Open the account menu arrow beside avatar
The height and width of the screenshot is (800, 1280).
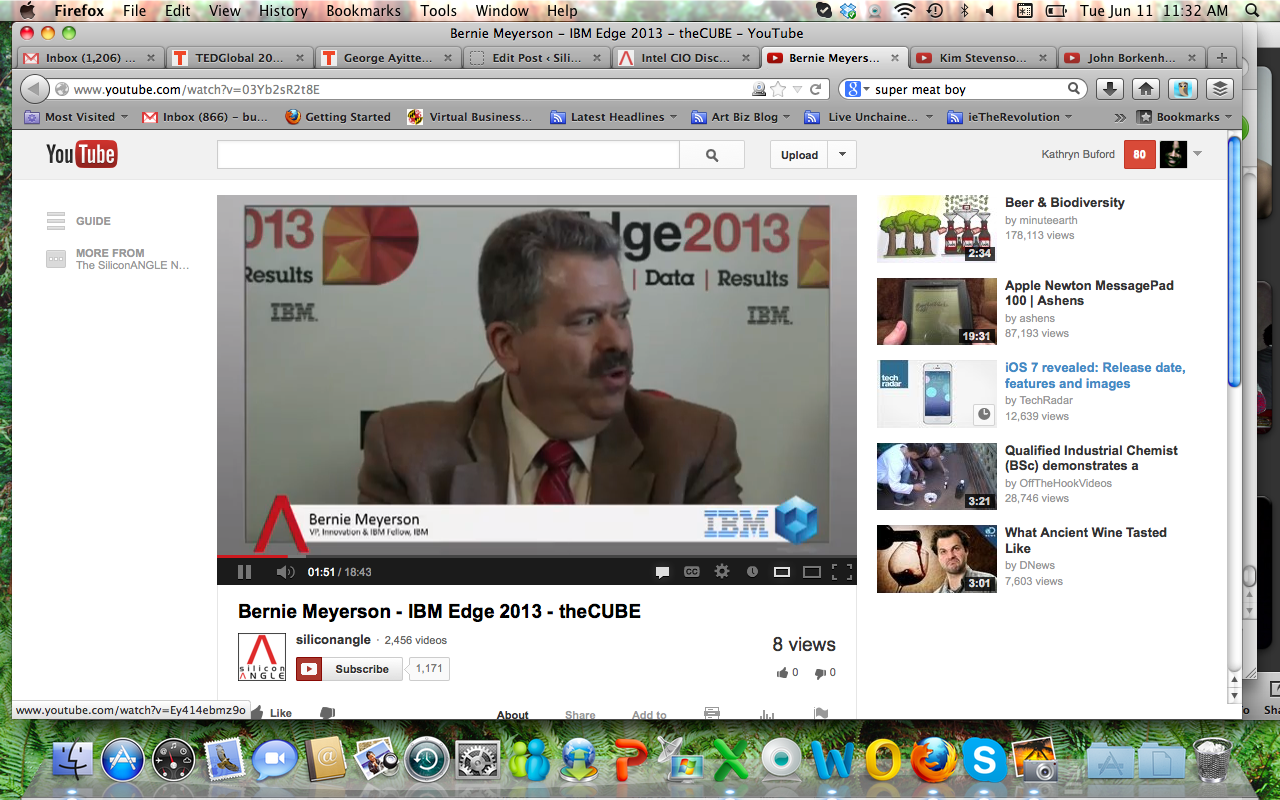(x=1197, y=154)
